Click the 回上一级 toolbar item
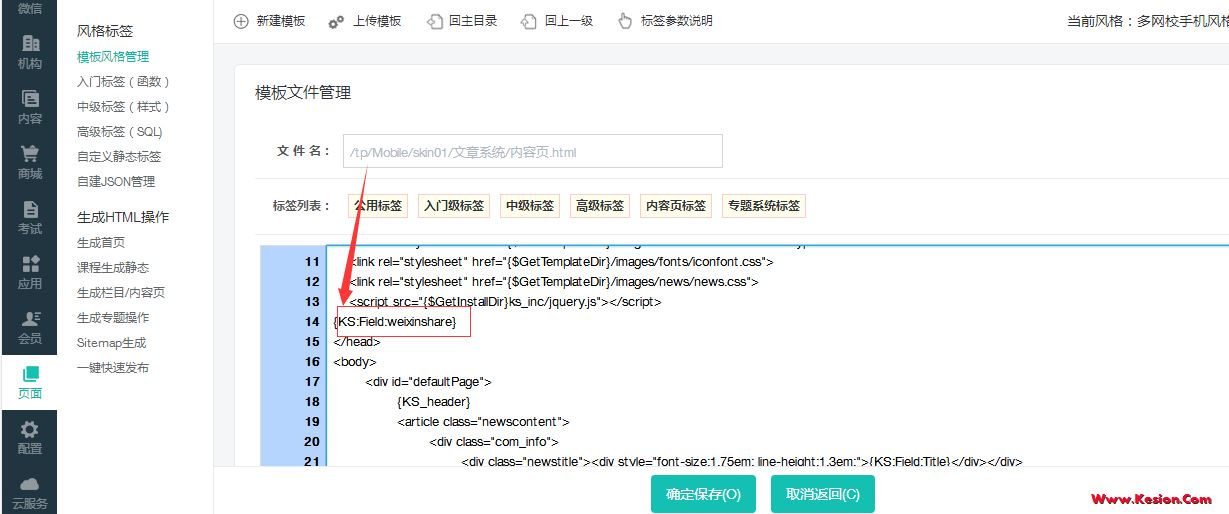Viewport: 1229px width, 514px height. pyautogui.click(x=557, y=21)
